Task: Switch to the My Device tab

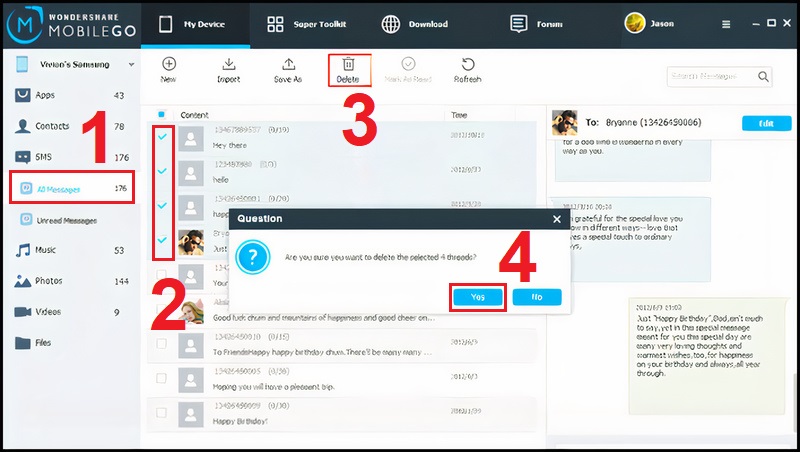Action: pos(195,24)
